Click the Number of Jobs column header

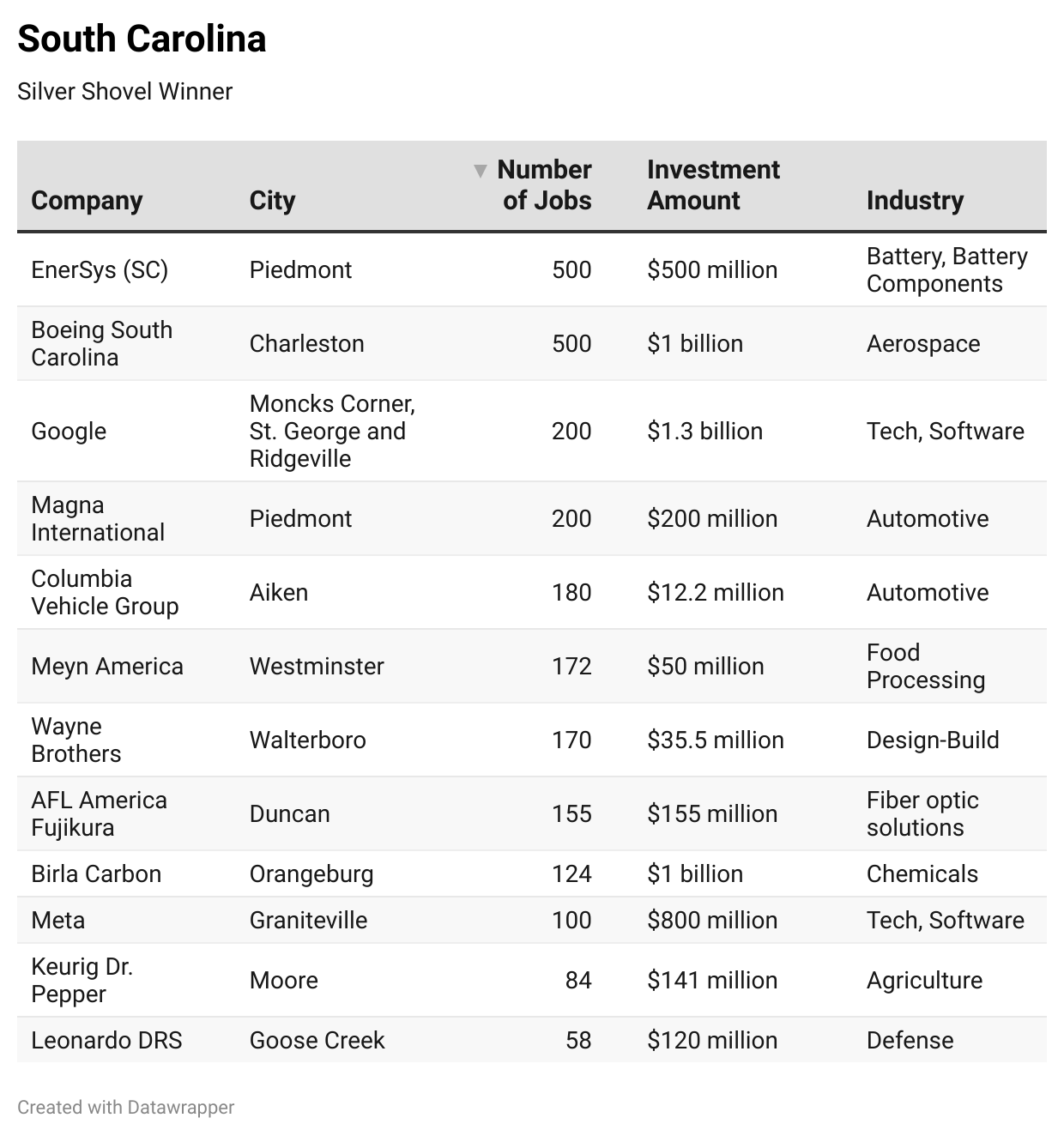coord(546,184)
